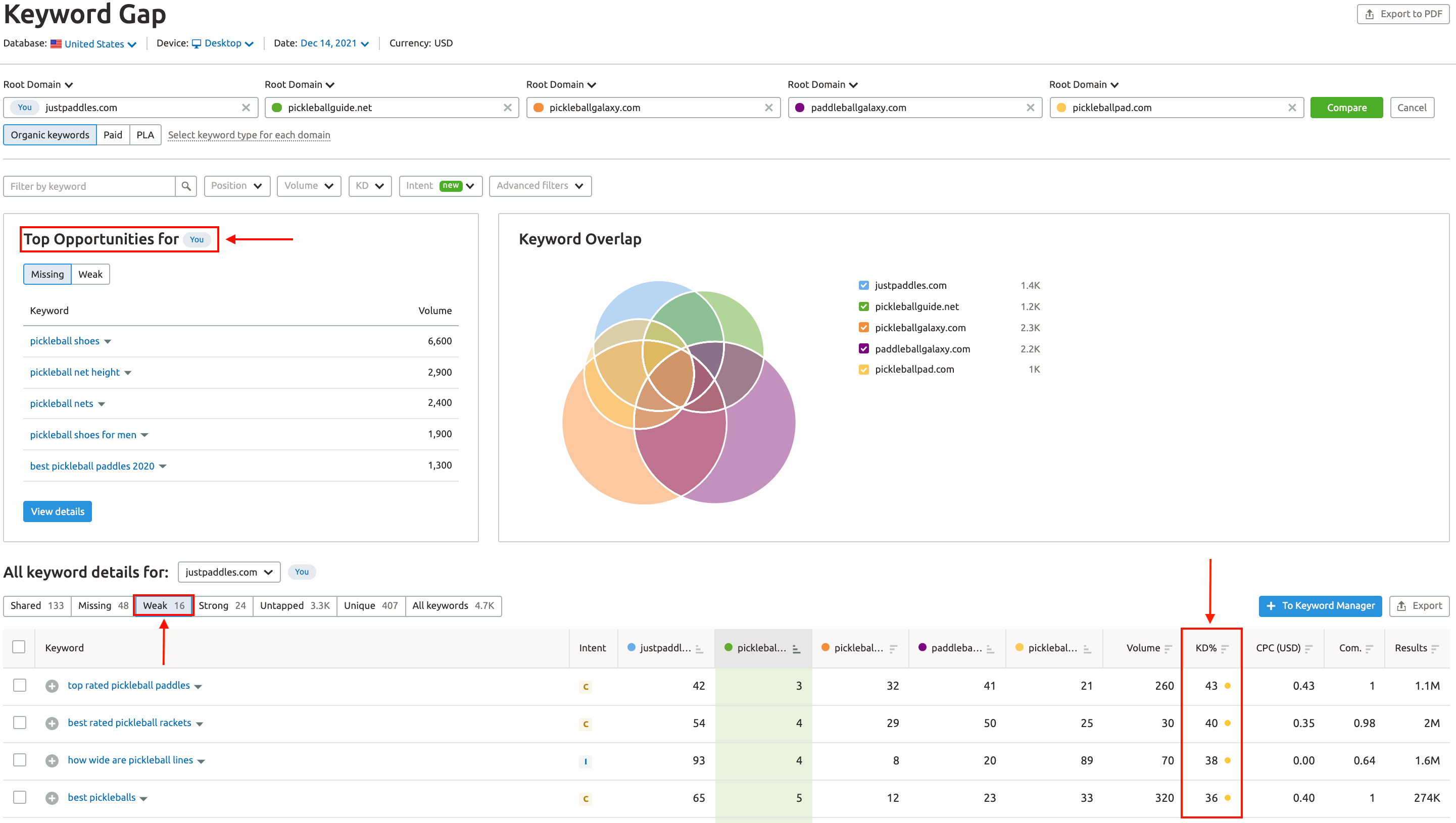Screen dimensions: 1456x823
Task: Switch to the Missing 48 tab
Action: pos(103,605)
